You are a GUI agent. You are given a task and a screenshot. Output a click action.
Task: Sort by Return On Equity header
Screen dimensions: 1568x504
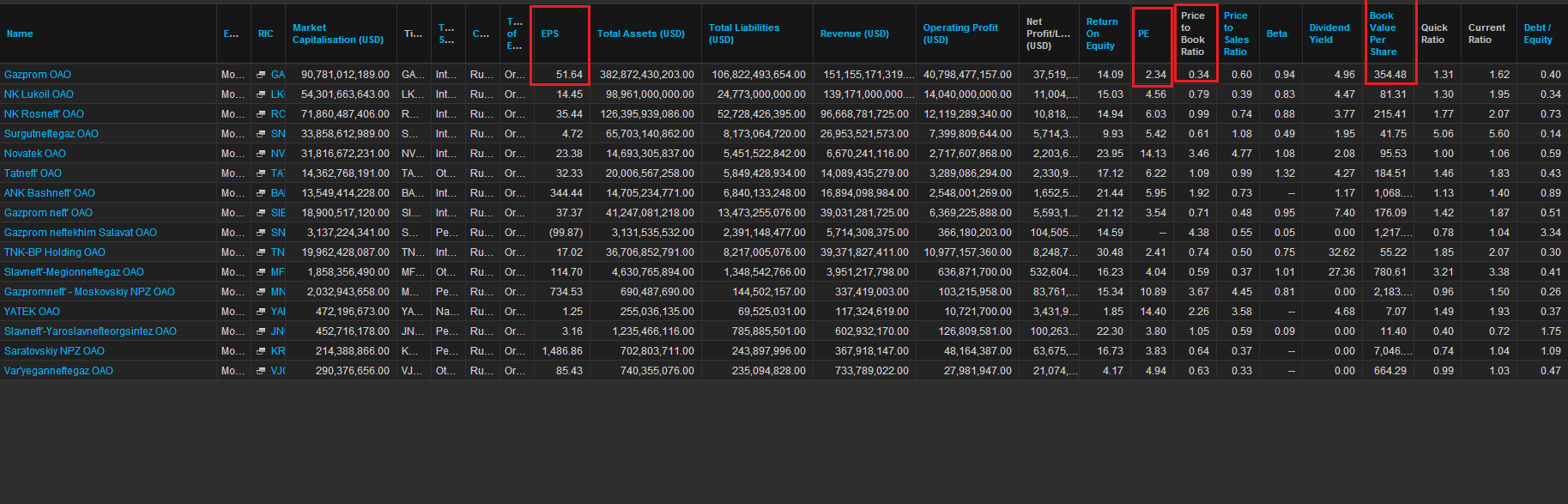pos(1102,34)
